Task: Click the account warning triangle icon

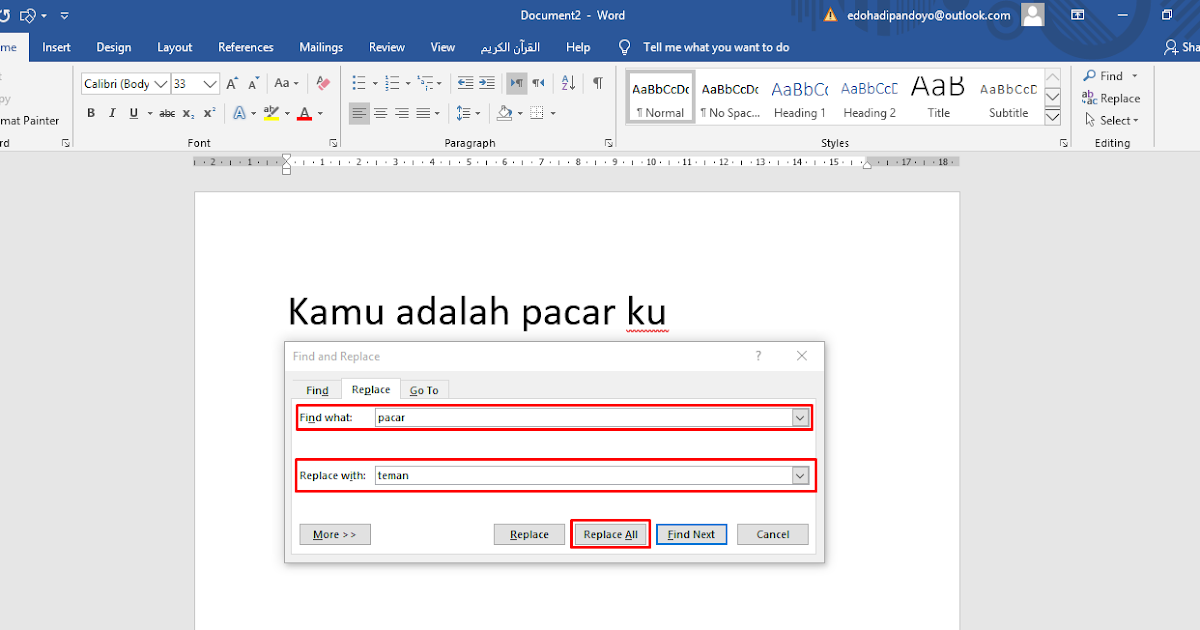Action: [830, 15]
